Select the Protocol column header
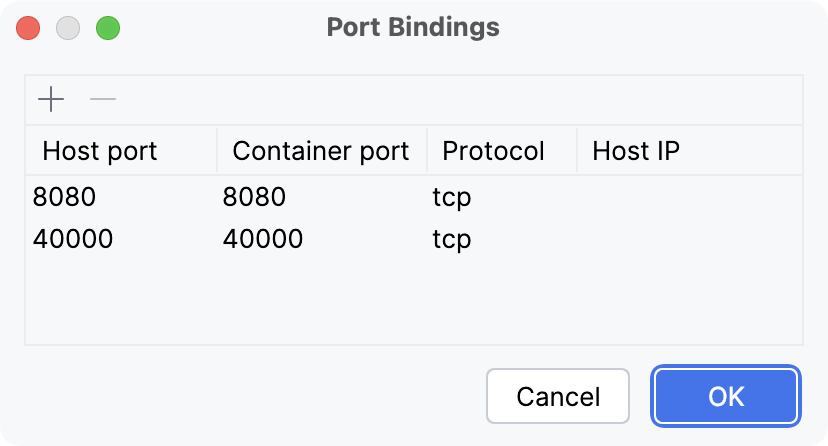 pos(493,151)
